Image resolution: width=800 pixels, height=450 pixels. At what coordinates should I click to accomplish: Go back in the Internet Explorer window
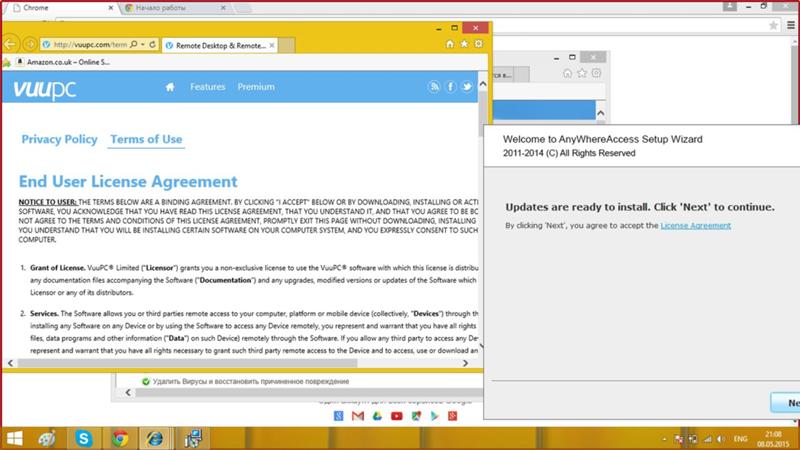(x=10, y=44)
